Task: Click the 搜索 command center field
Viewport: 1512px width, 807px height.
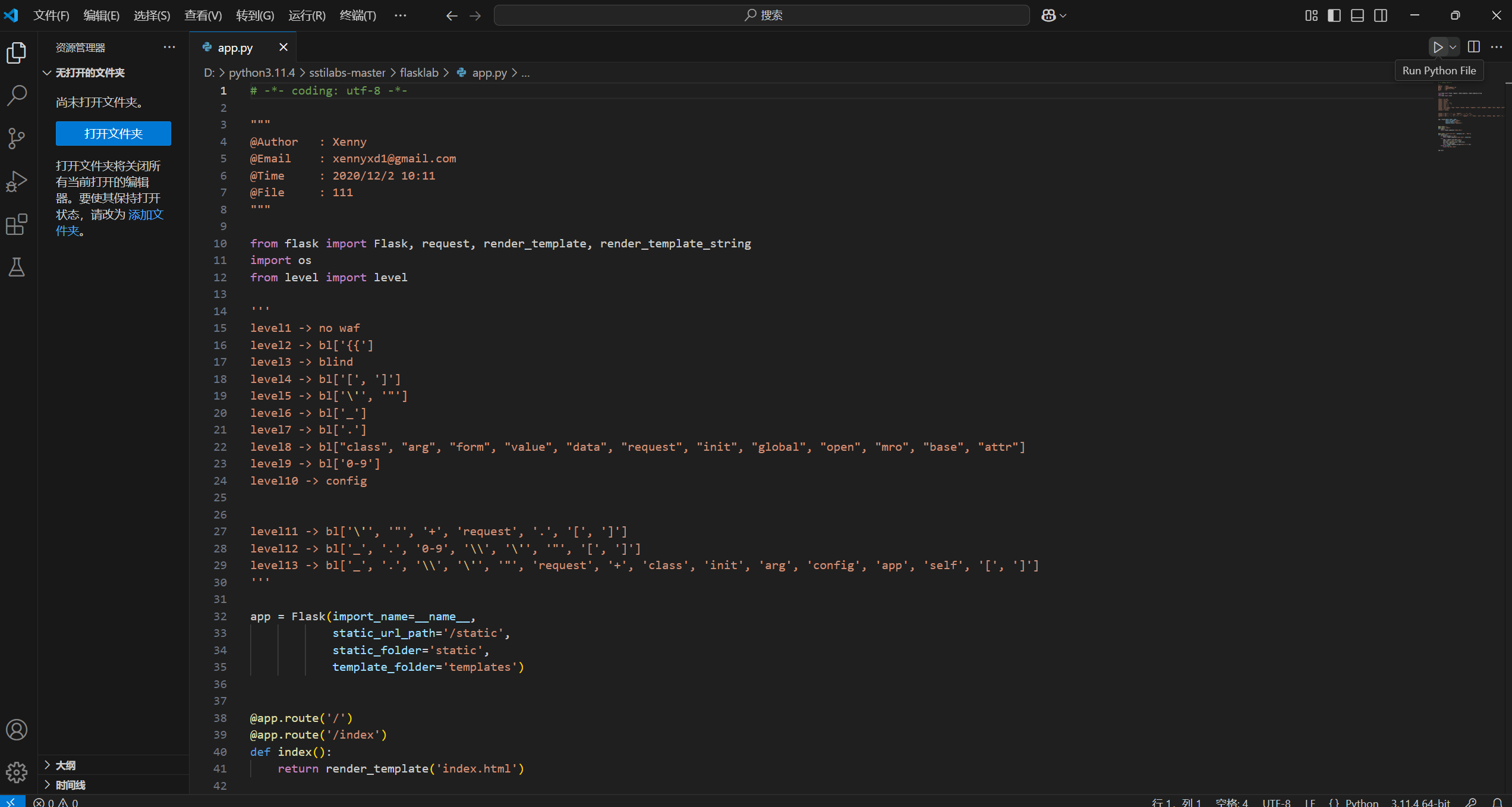Action: click(761, 15)
